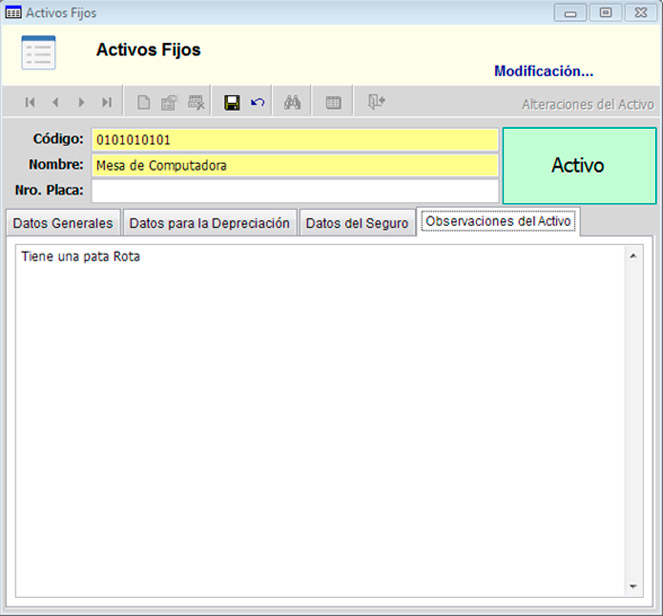This screenshot has height=616, width=663.
Task: Click the Alteraciones del Activo link
Action: pyautogui.click(x=587, y=104)
